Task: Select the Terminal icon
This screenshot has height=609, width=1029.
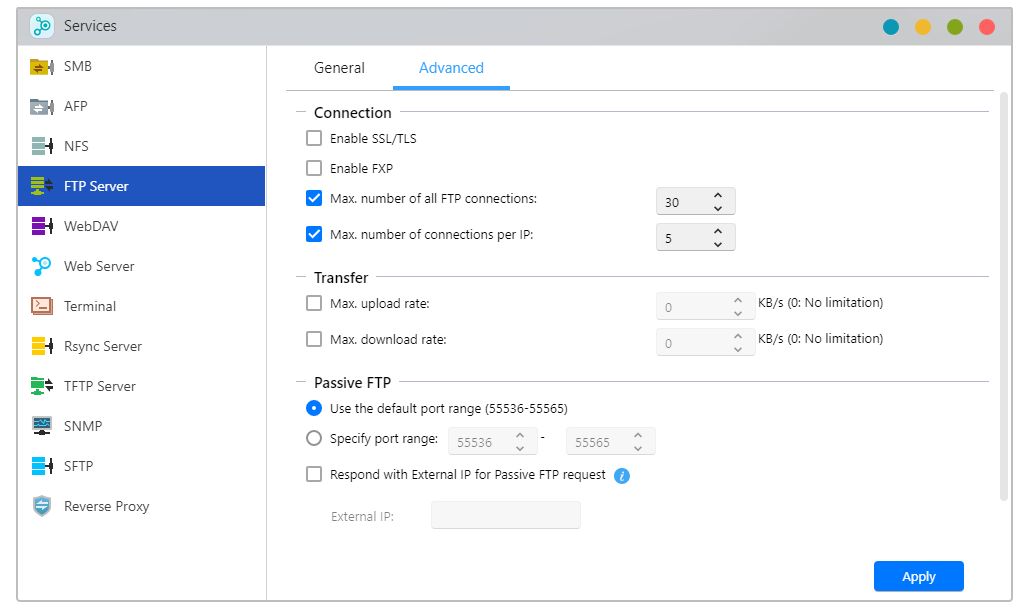Action: pos(41,307)
